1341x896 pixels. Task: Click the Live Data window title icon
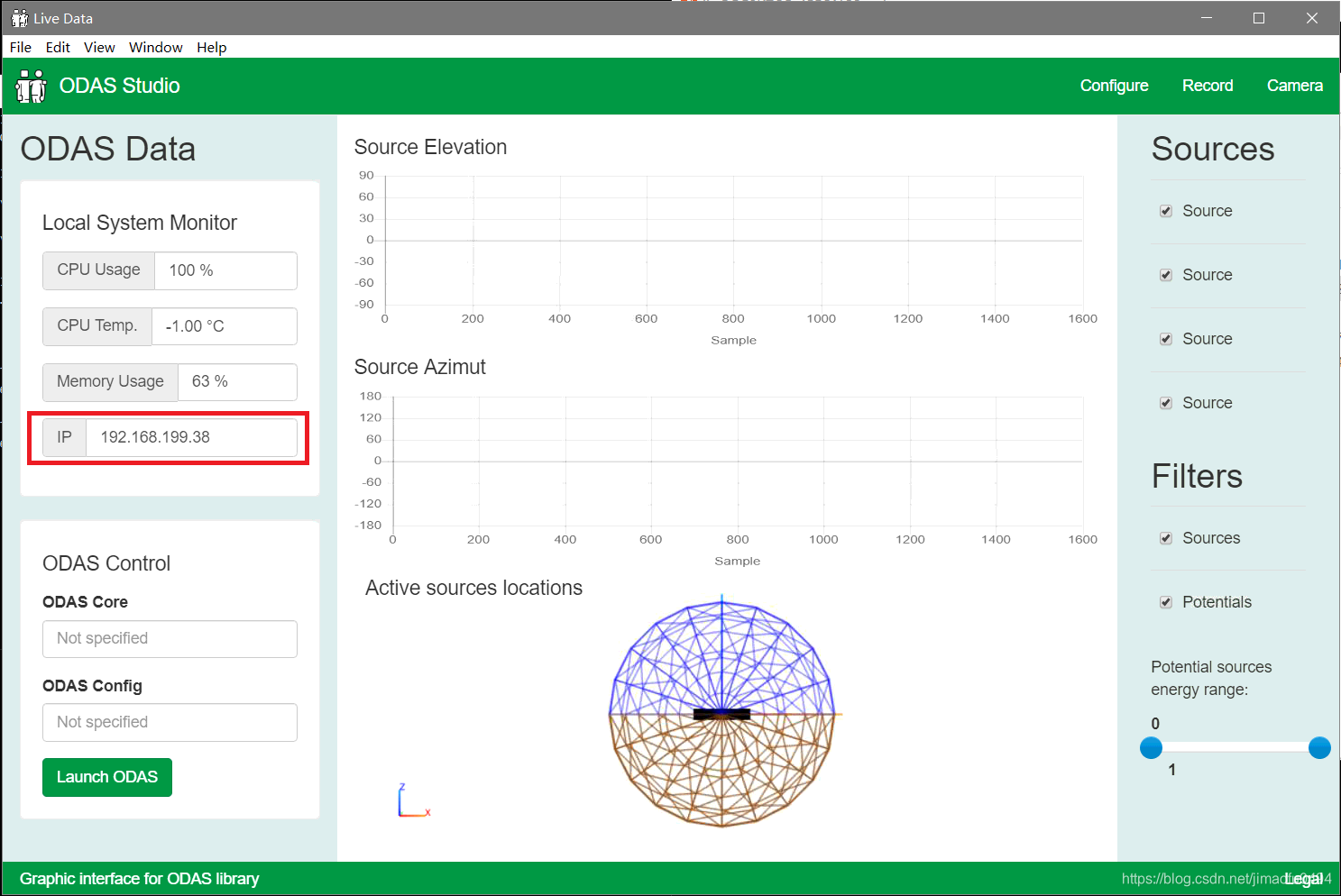(x=20, y=18)
